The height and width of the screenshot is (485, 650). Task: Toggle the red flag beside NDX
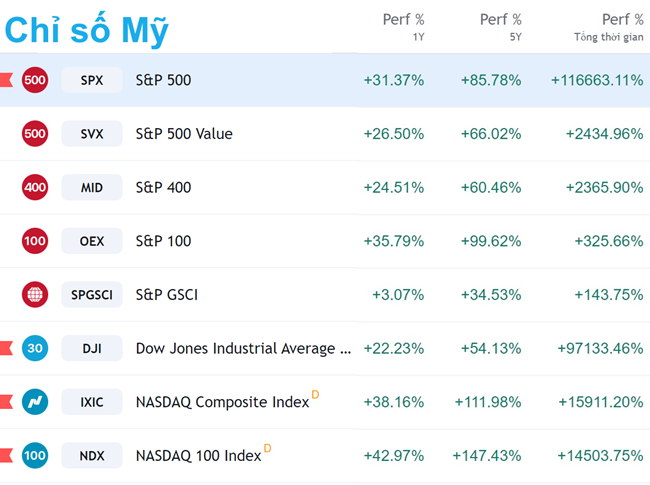pyautogui.click(x=6, y=456)
